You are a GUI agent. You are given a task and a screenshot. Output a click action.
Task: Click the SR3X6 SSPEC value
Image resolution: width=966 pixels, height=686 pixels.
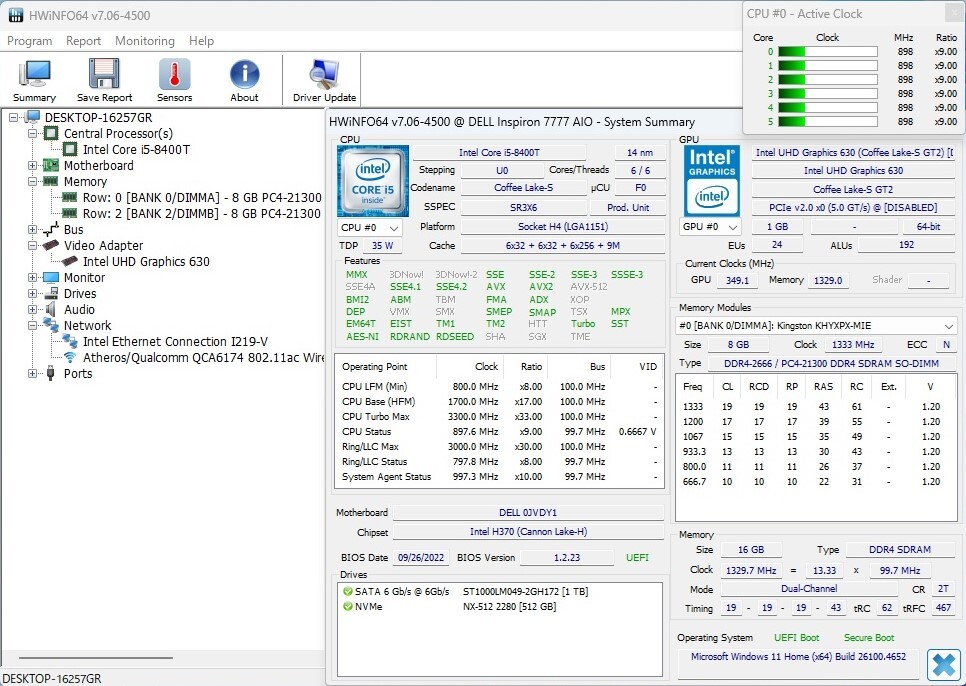[x=523, y=208]
